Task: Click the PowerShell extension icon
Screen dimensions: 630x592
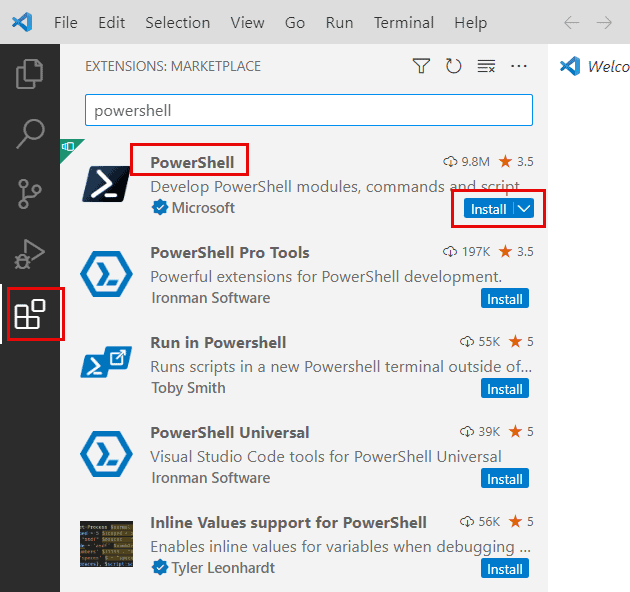Action: click(x=106, y=184)
